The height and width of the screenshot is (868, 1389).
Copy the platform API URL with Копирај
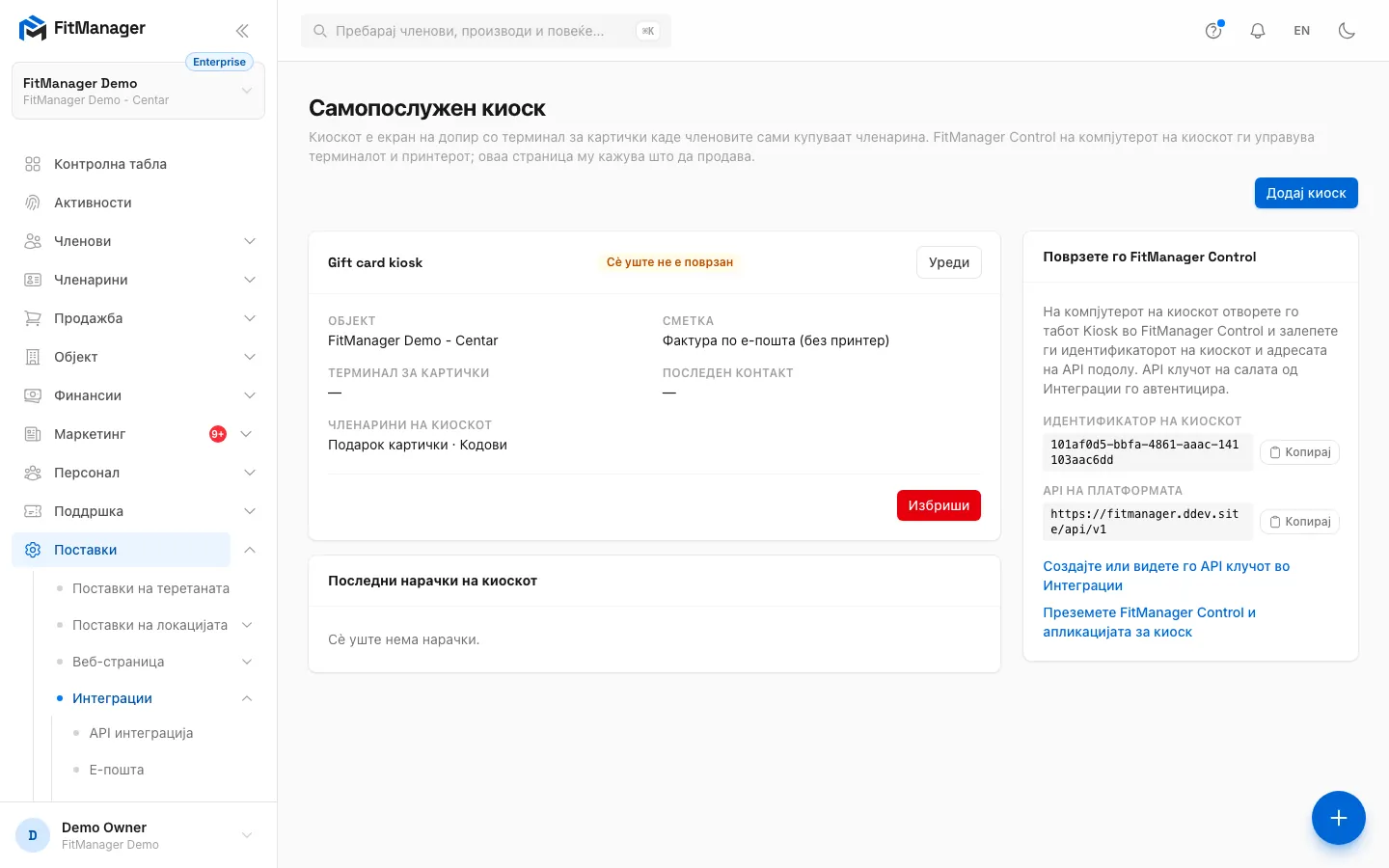click(1299, 522)
